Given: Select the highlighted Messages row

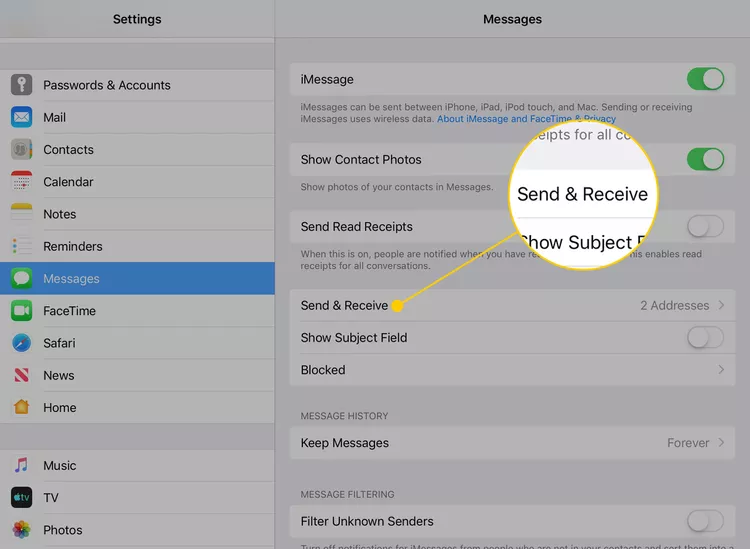Looking at the screenshot, I should click(137, 278).
